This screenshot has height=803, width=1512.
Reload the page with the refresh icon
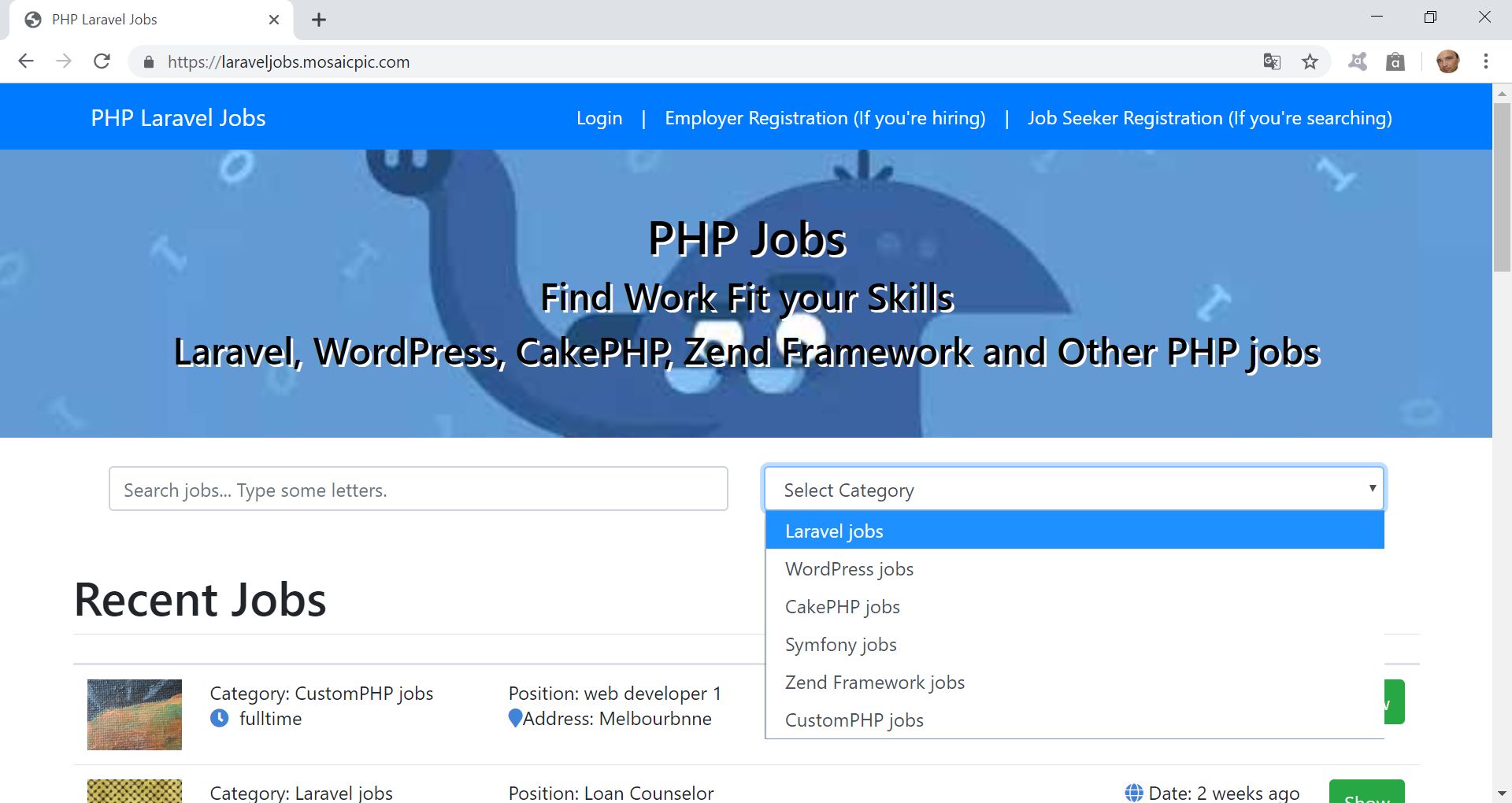[102, 61]
